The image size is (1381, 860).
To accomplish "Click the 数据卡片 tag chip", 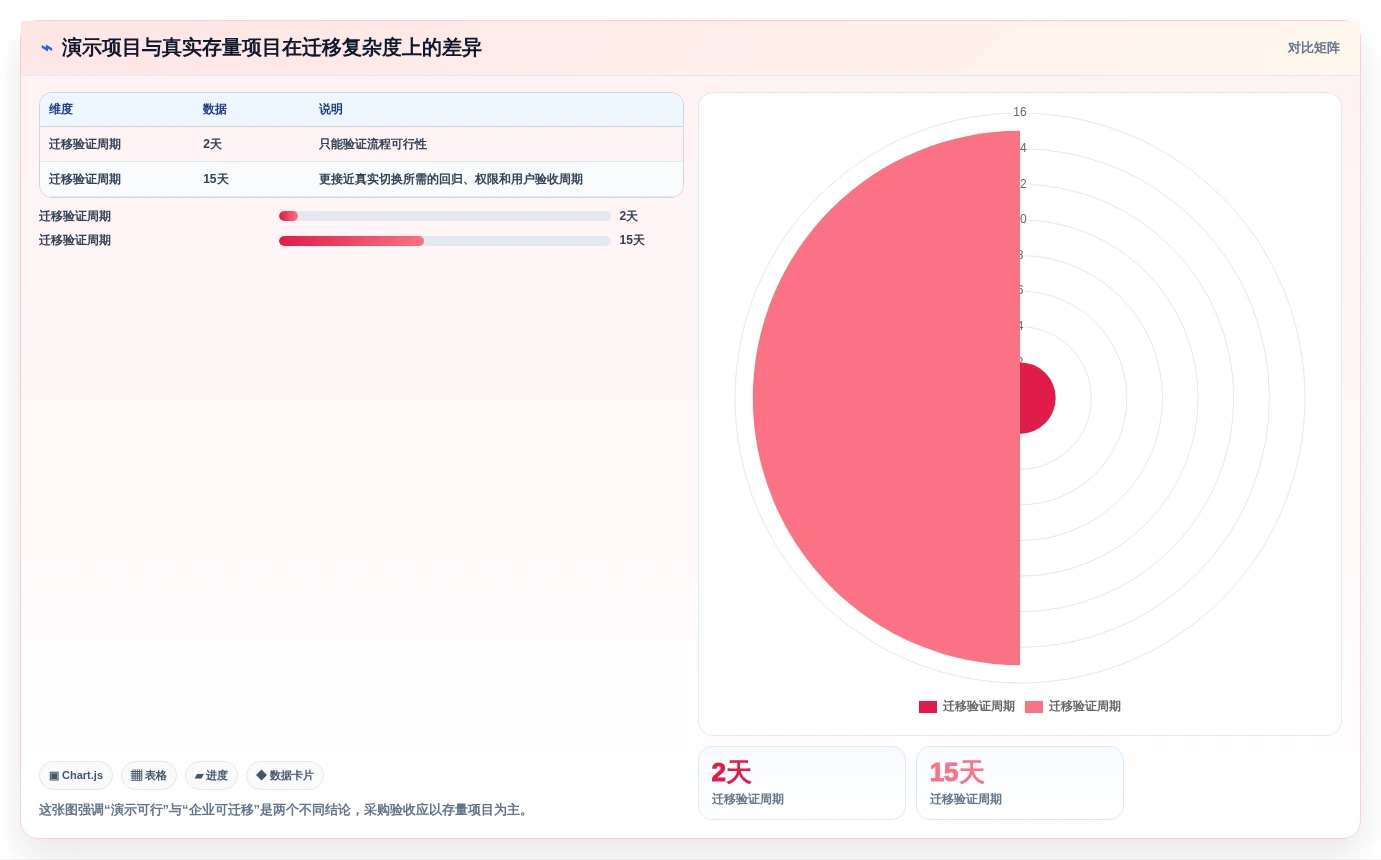I will 285,776.
